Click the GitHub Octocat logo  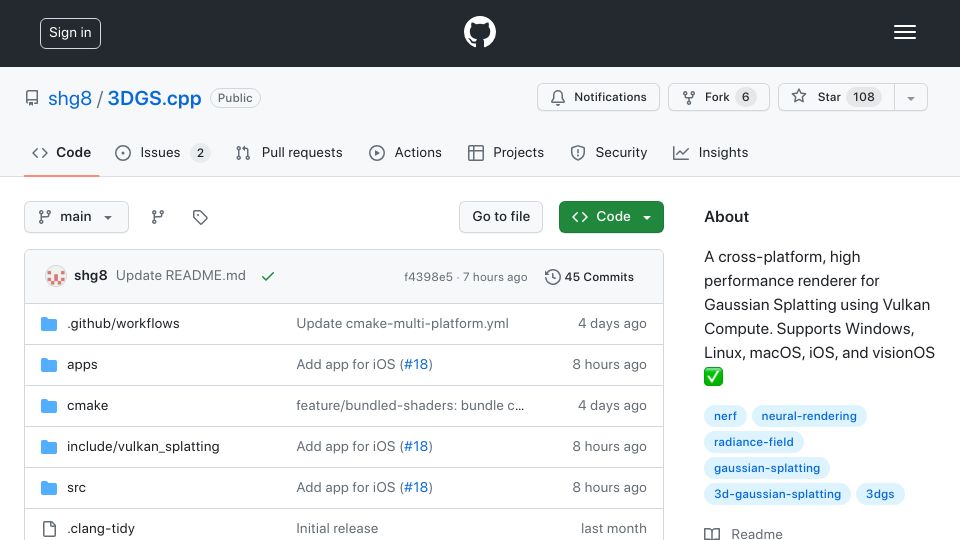(x=479, y=32)
